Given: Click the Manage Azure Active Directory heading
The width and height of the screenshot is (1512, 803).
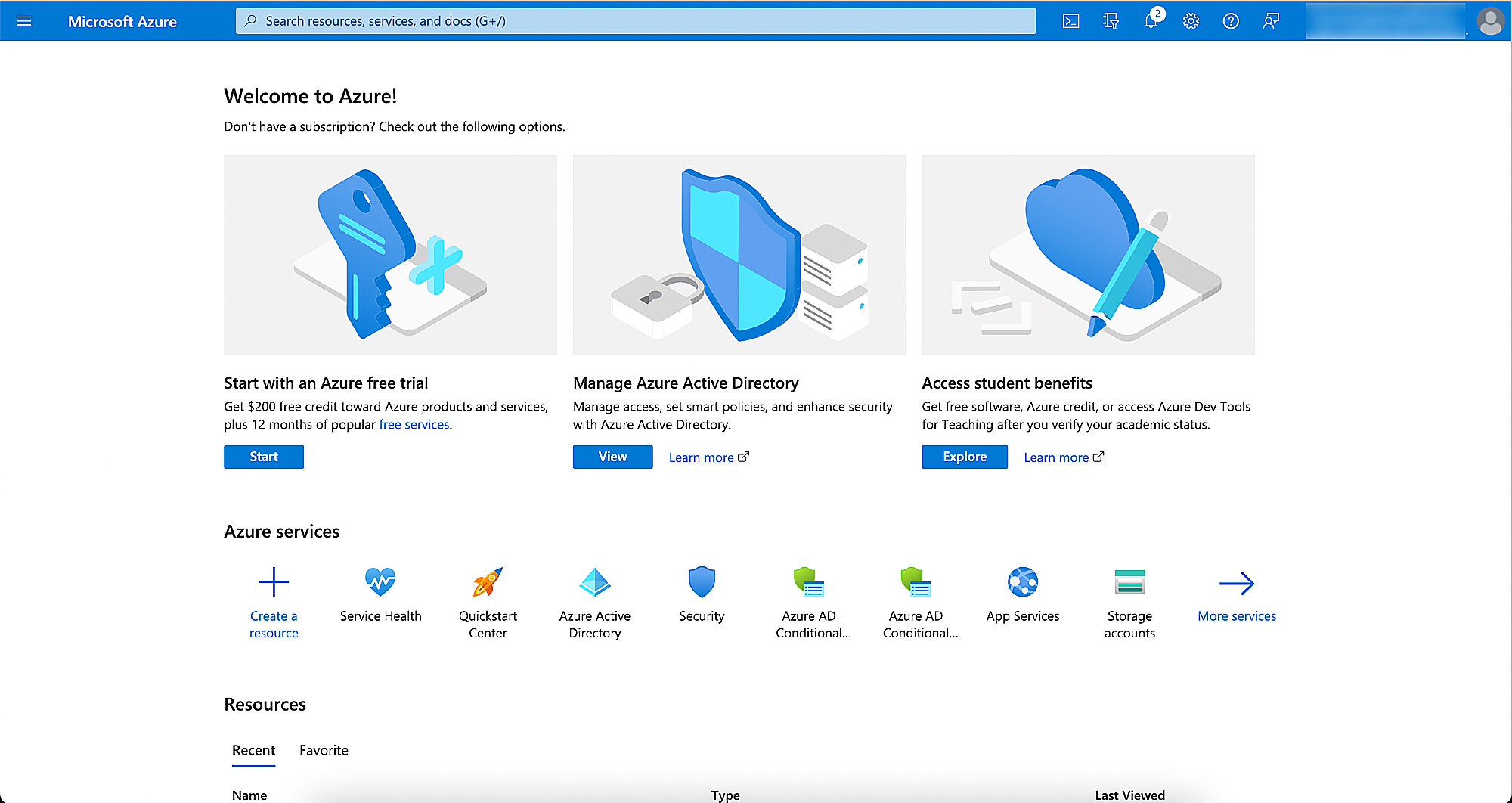Looking at the screenshot, I should (x=686, y=383).
